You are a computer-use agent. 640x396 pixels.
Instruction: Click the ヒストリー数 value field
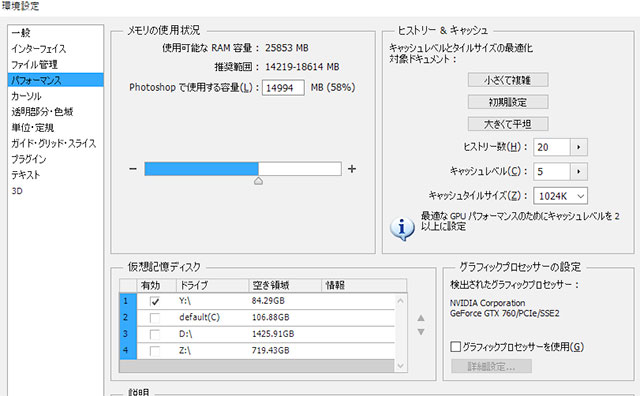551,147
